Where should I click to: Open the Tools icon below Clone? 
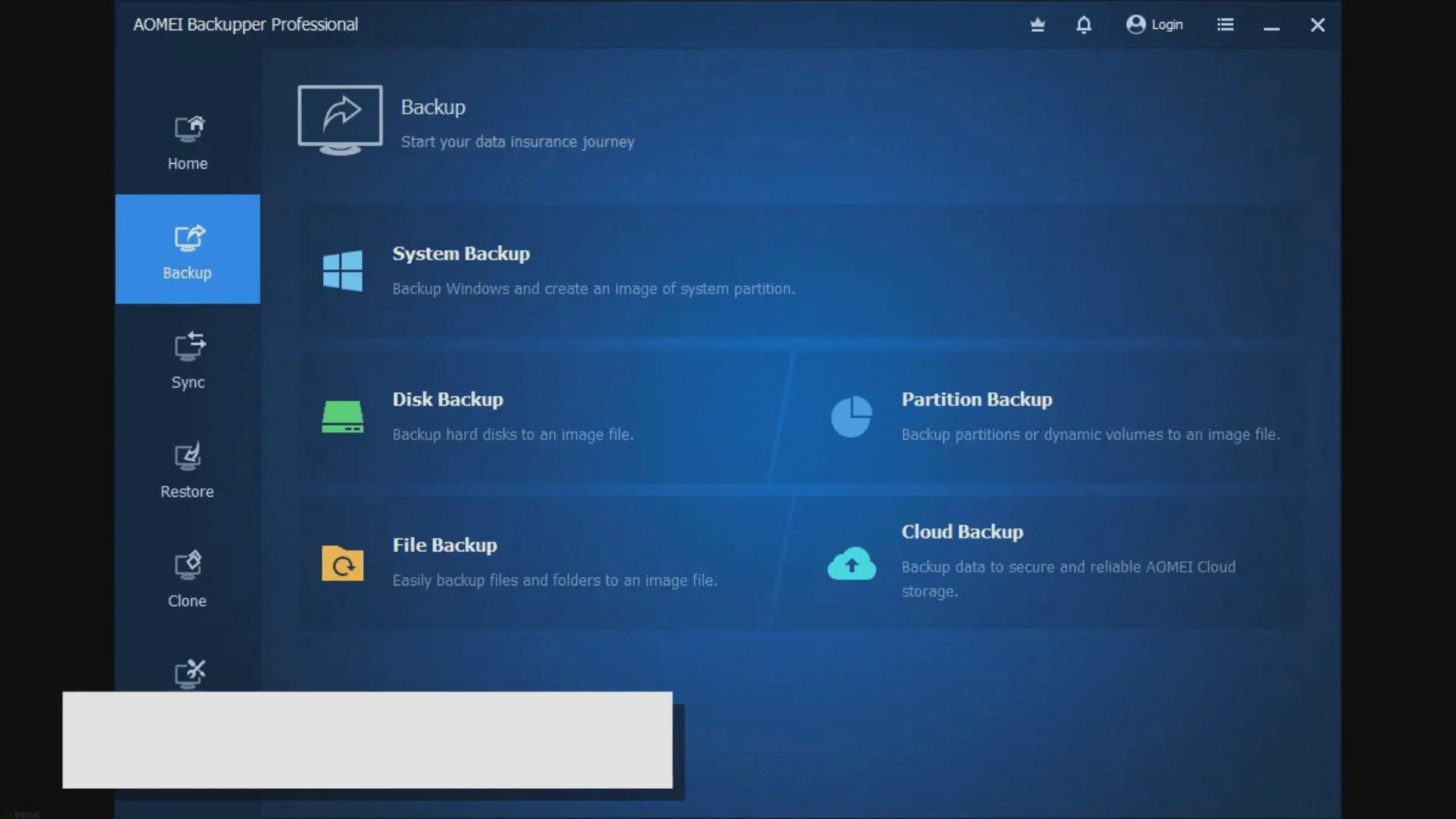190,673
